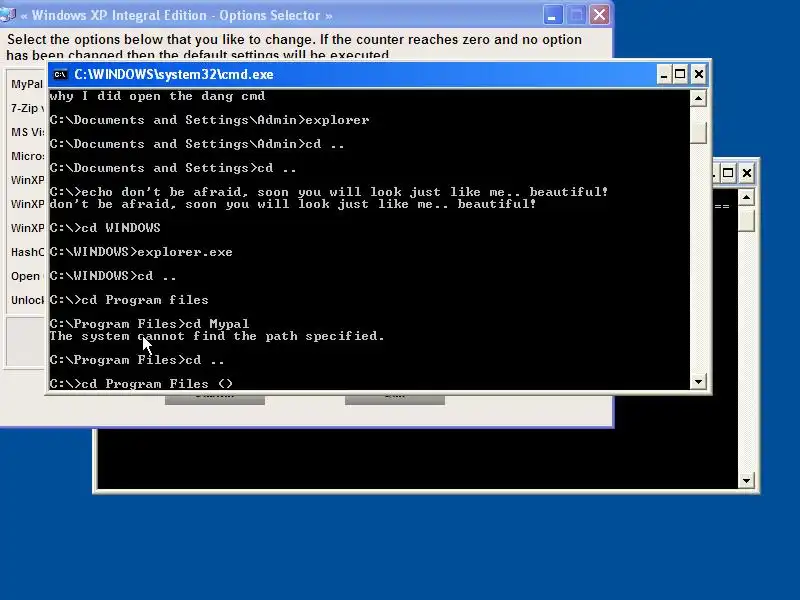
Task: Close the front cmd.exe window
Action: tap(698, 74)
